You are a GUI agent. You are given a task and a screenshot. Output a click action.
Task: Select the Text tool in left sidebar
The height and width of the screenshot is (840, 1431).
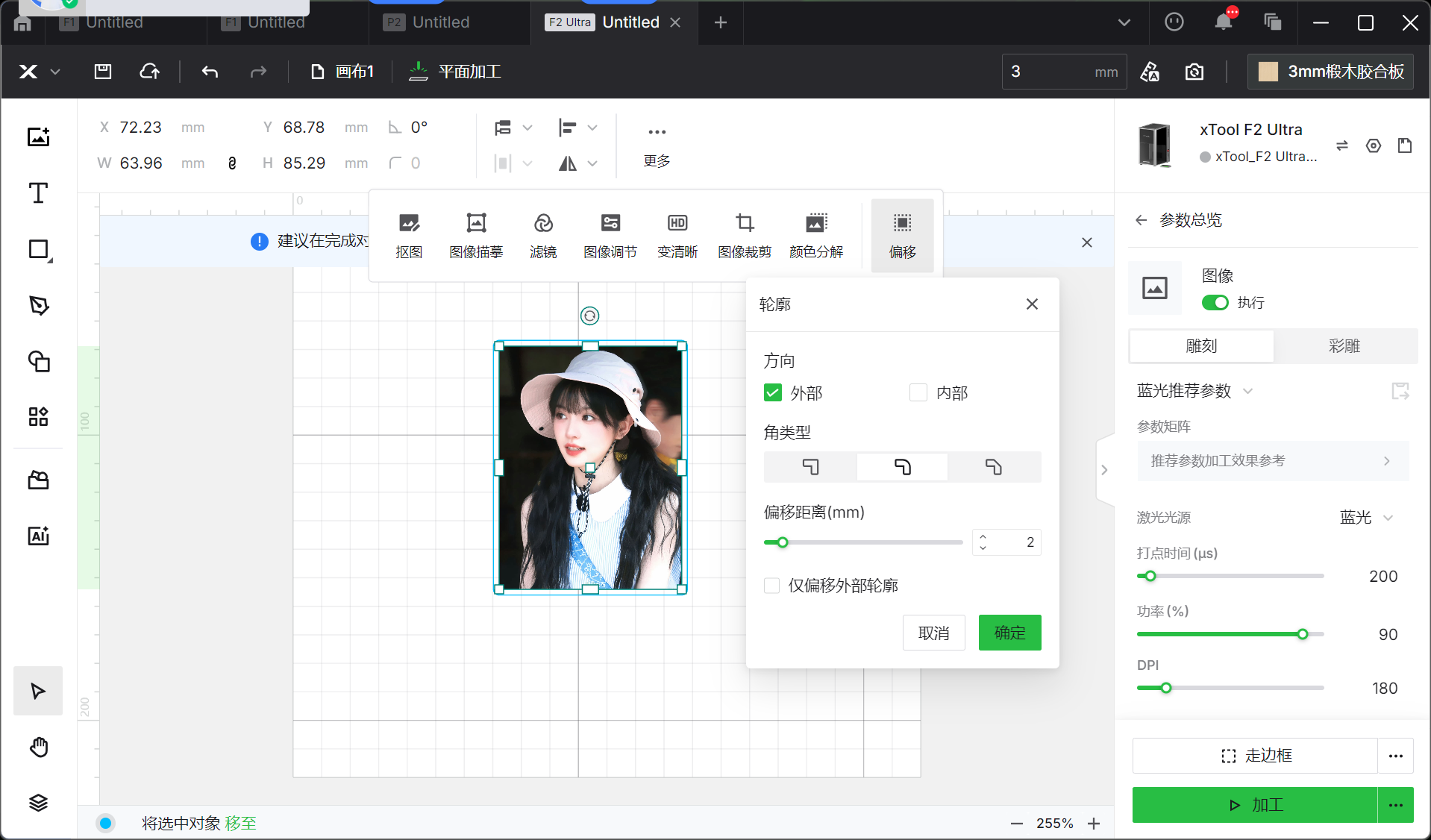pyautogui.click(x=38, y=193)
